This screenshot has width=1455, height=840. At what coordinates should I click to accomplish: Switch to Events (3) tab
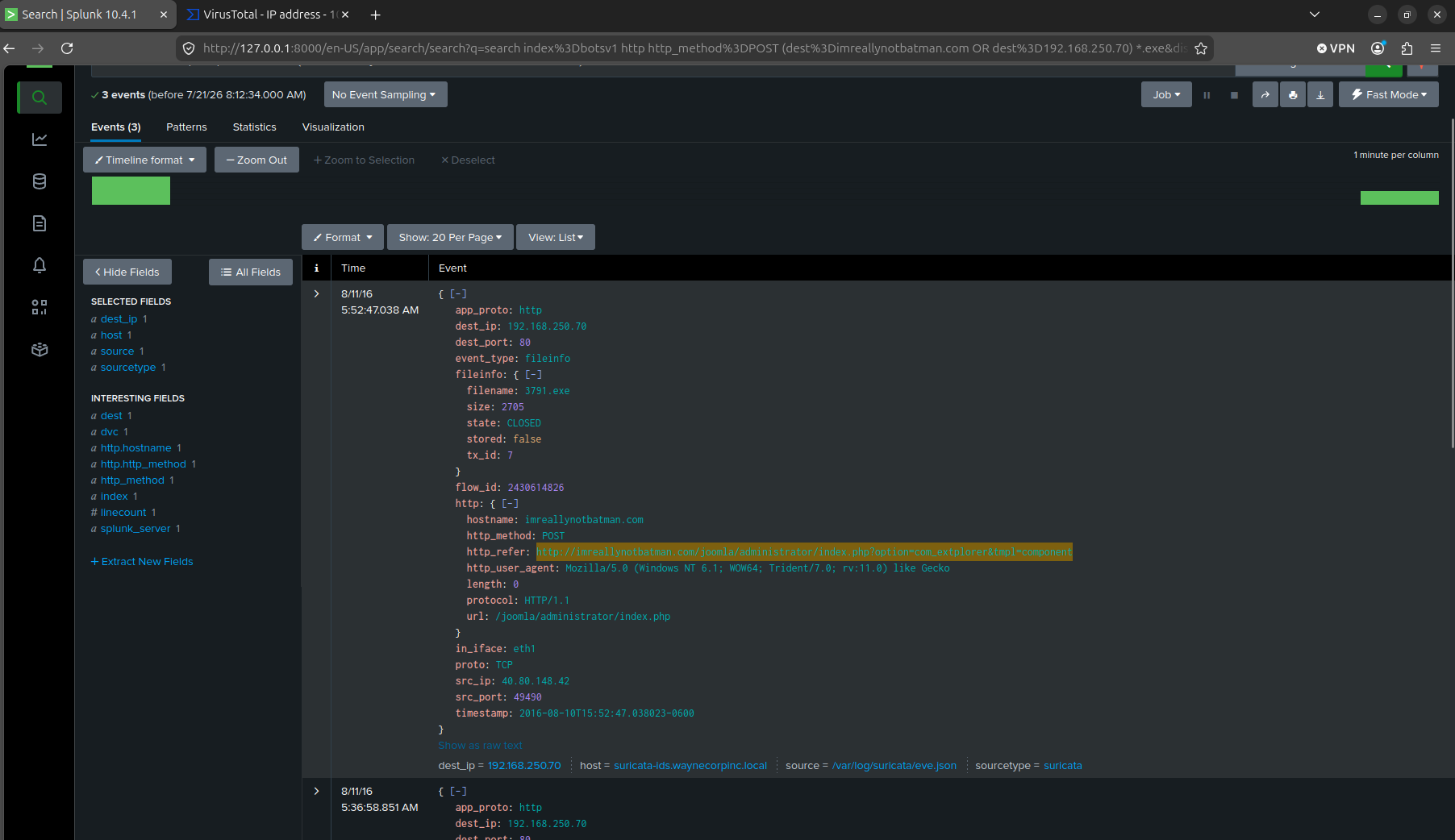(116, 127)
